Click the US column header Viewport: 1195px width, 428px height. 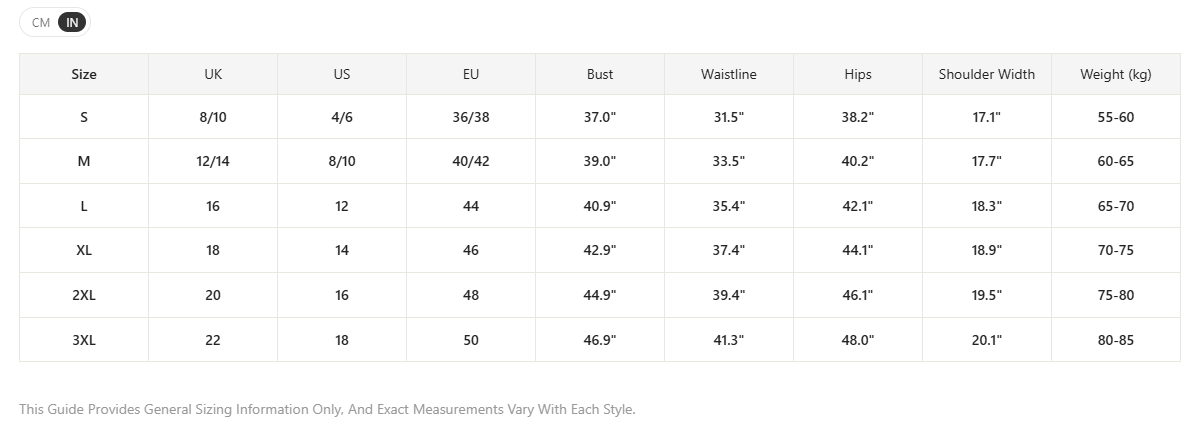coord(341,75)
